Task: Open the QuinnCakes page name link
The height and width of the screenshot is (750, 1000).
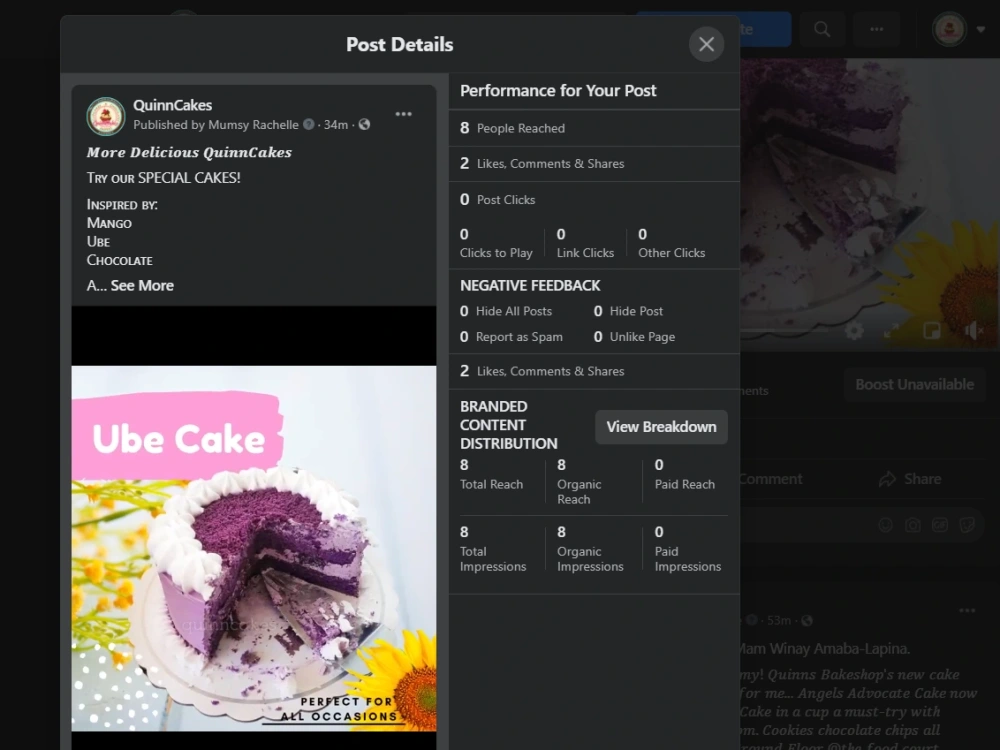Action: pos(172,105)
